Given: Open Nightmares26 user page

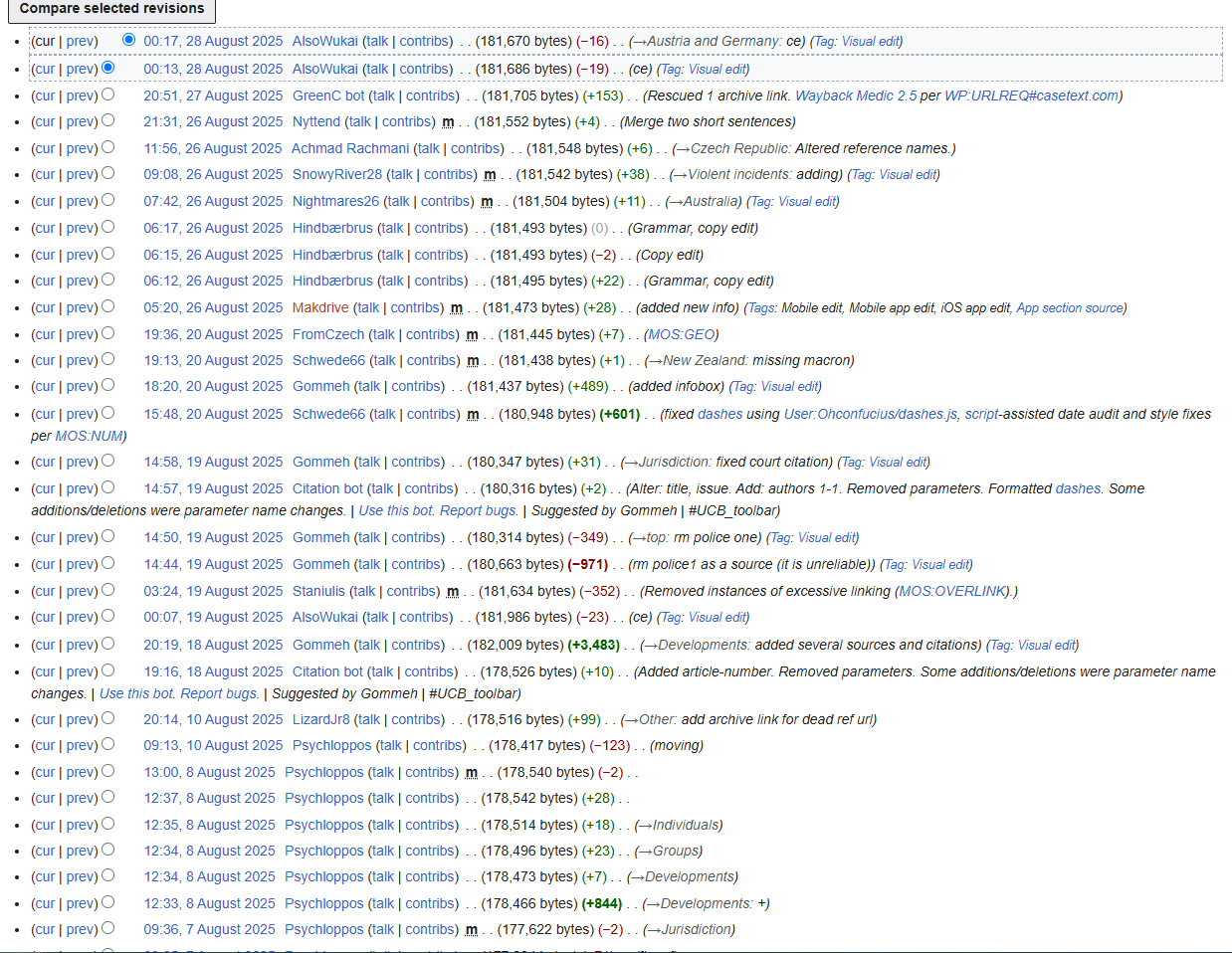Looking at the screenshot, I should (335, 201).
